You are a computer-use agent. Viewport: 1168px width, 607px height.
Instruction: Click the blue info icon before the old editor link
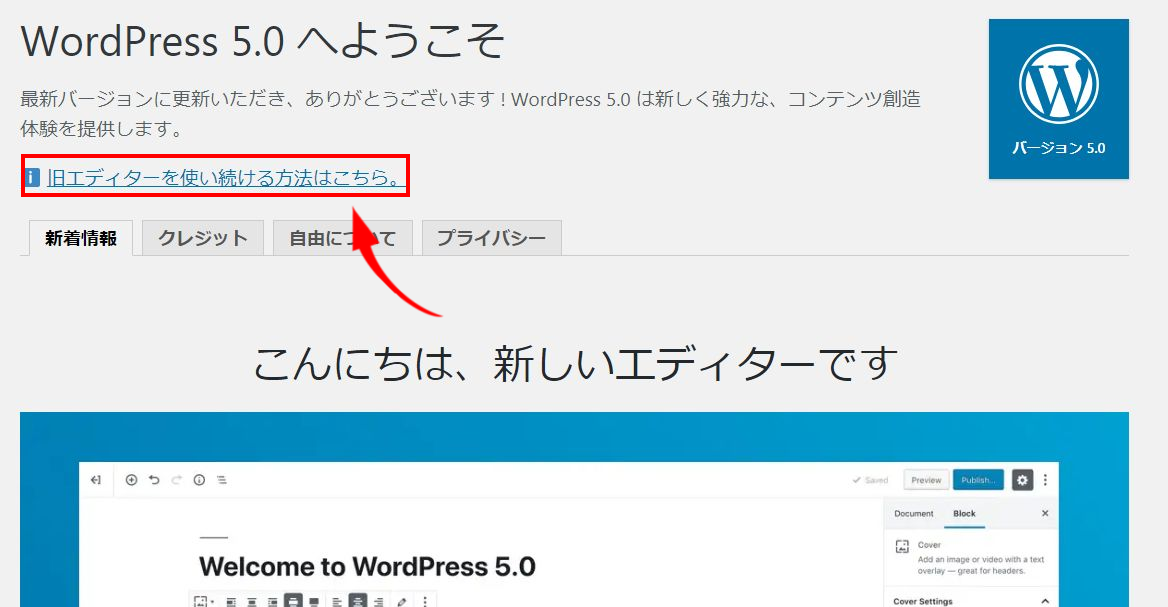click(32, 178)
